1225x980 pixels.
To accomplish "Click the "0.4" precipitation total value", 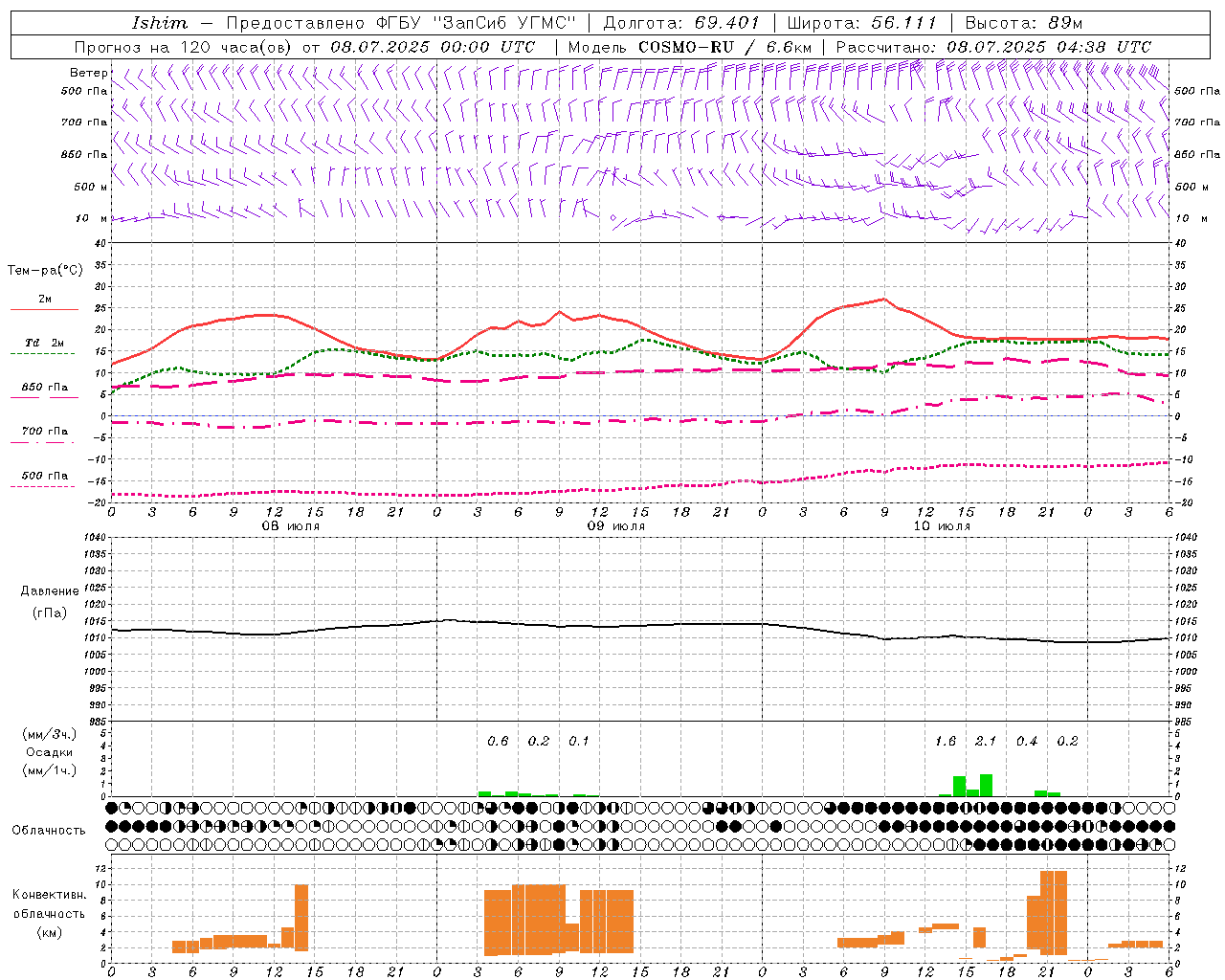I will 1026,741.
